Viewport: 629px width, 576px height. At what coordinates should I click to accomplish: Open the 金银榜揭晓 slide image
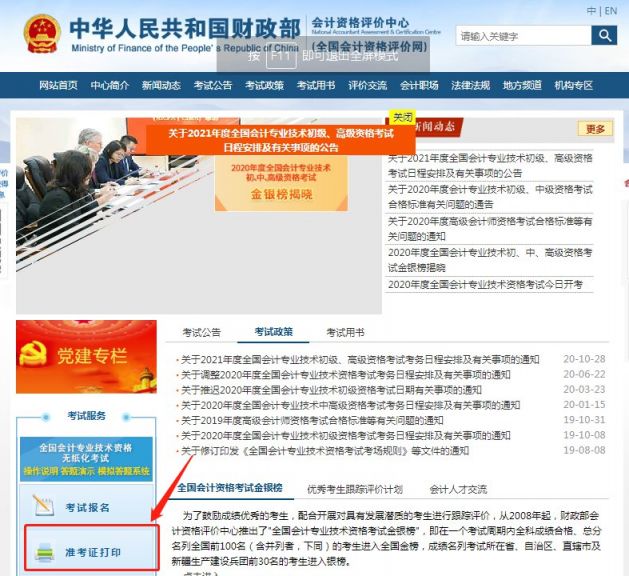click(281, 183)
